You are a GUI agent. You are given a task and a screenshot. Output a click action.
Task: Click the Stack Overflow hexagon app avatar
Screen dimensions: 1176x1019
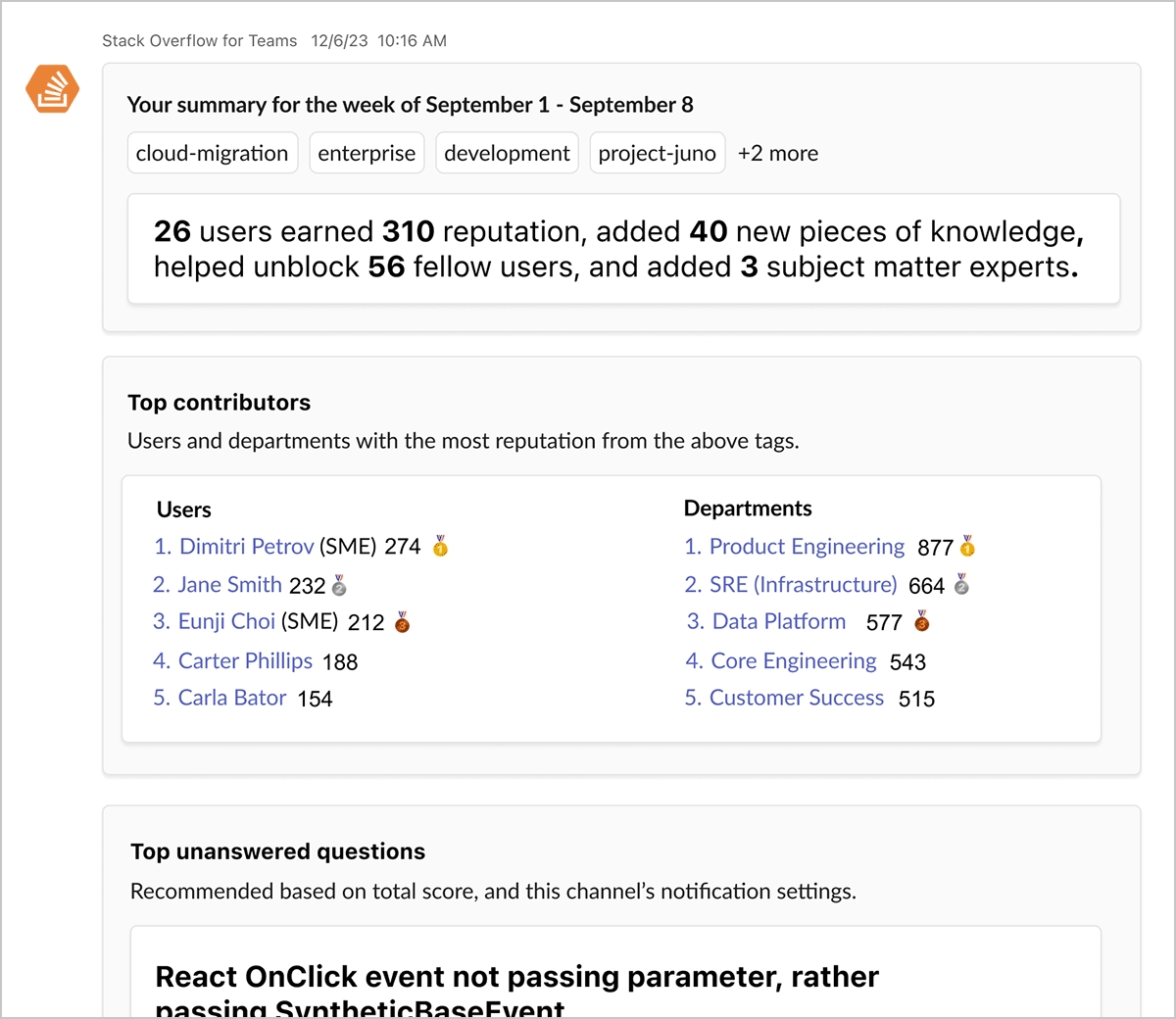(x=52, y=89)
